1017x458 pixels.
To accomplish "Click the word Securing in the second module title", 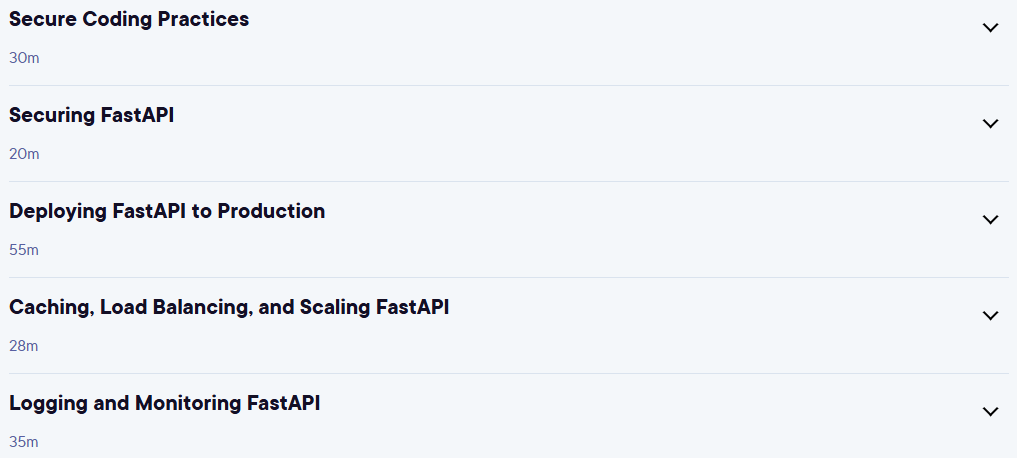I will [52, 116].
